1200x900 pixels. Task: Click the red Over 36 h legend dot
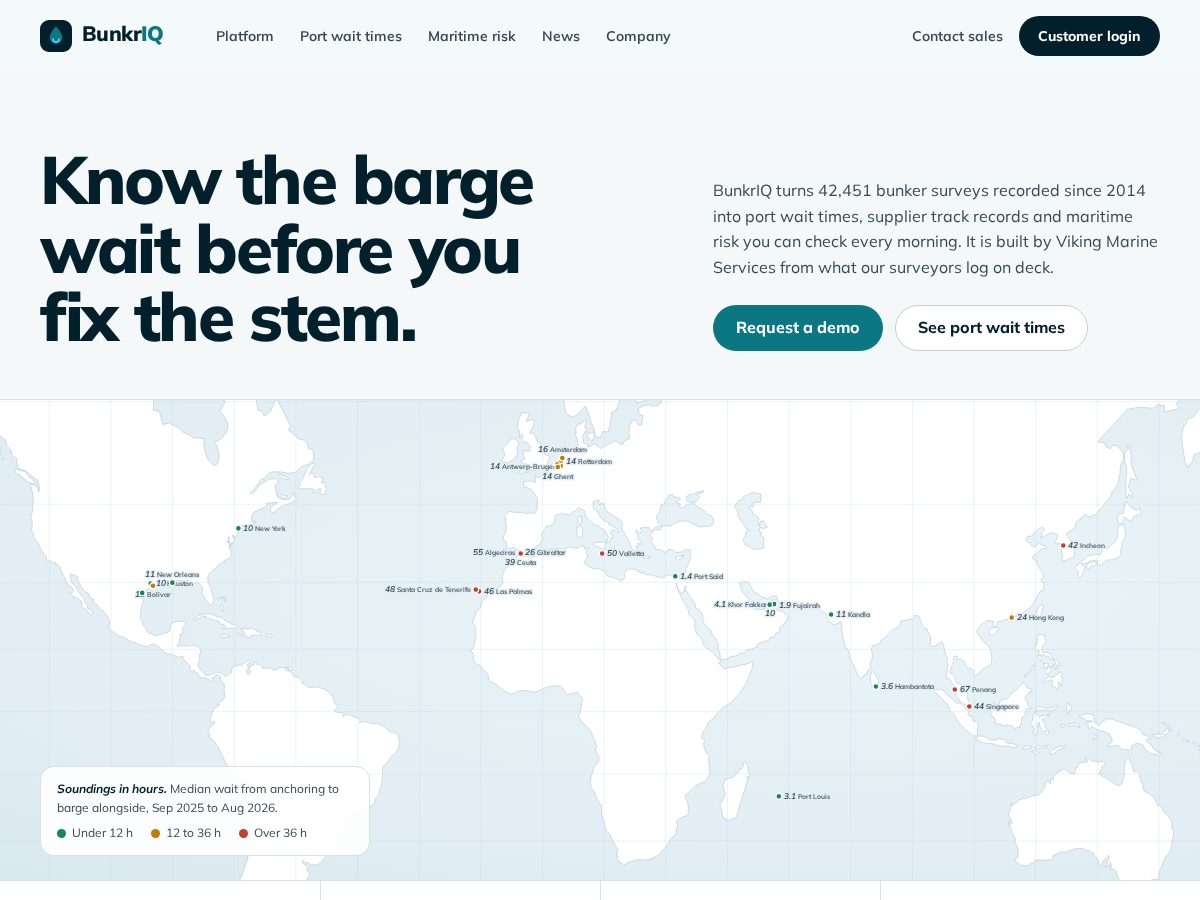click(x=244, y=833)
